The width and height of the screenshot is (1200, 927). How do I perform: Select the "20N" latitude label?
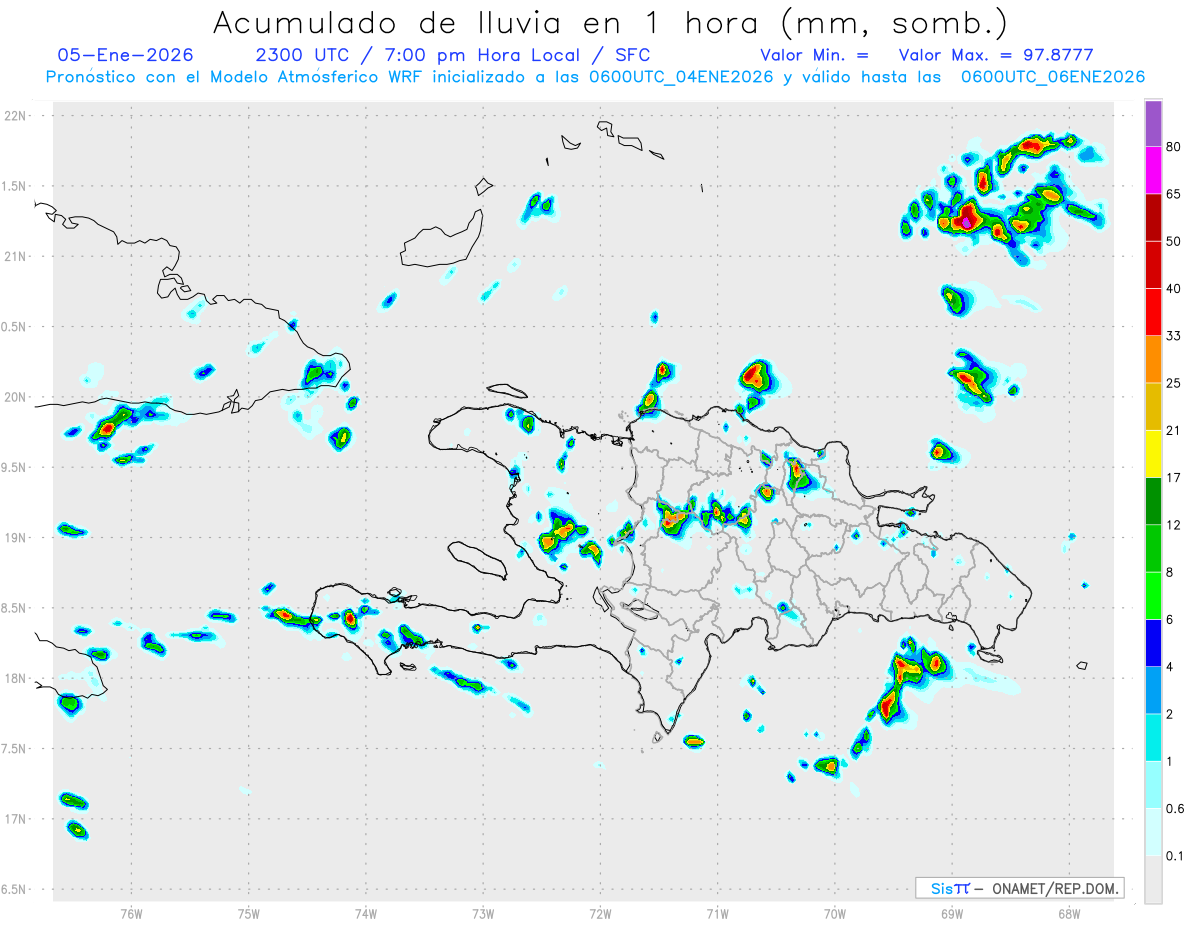pos(16,397)
